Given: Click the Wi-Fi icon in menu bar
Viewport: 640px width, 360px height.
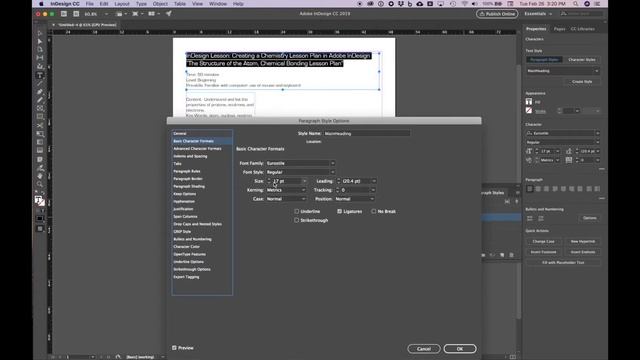Looking at the screenshot, I should coord(464,4).
